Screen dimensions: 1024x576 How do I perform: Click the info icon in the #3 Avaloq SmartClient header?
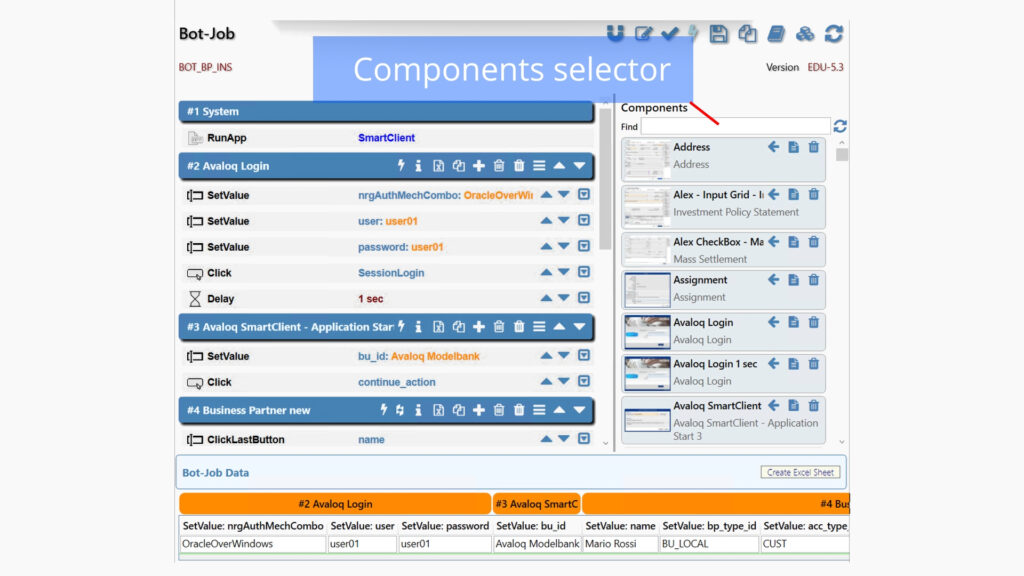click(419, 327)
